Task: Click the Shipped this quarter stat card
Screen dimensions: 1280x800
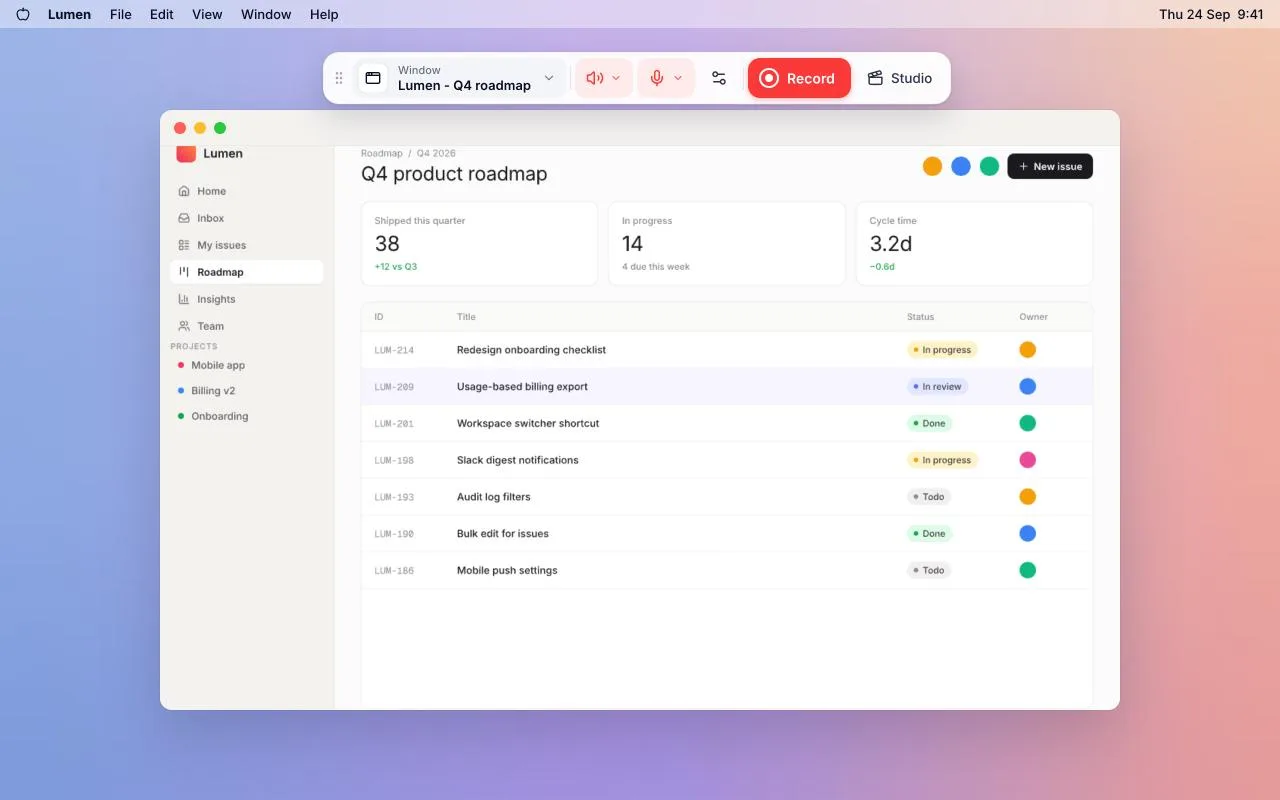Action: click(479, 244)
